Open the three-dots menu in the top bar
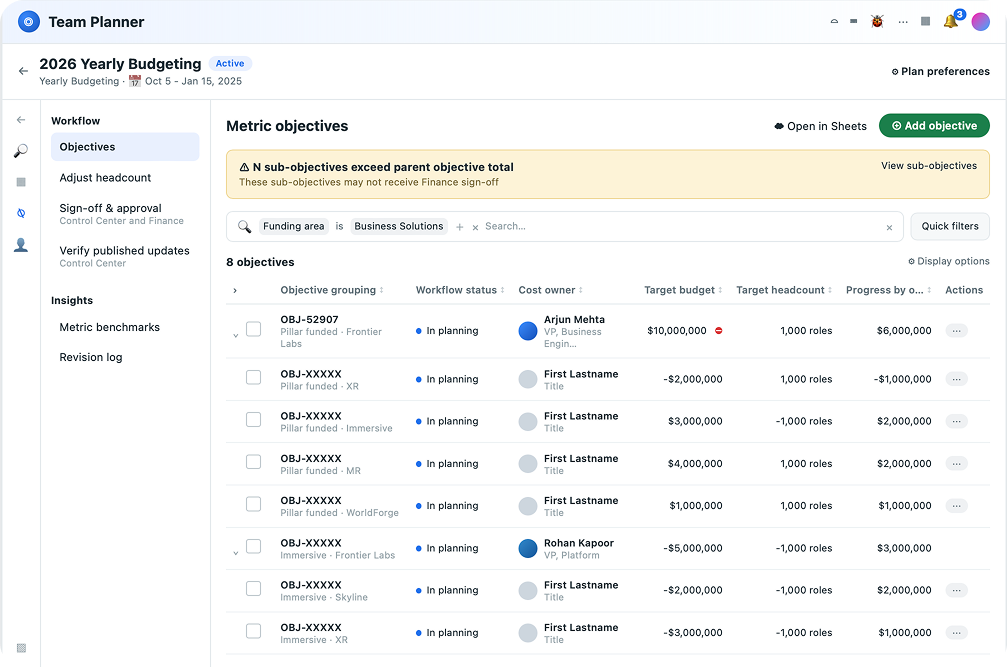This screenshot has height=667, width=1007. 903,22
